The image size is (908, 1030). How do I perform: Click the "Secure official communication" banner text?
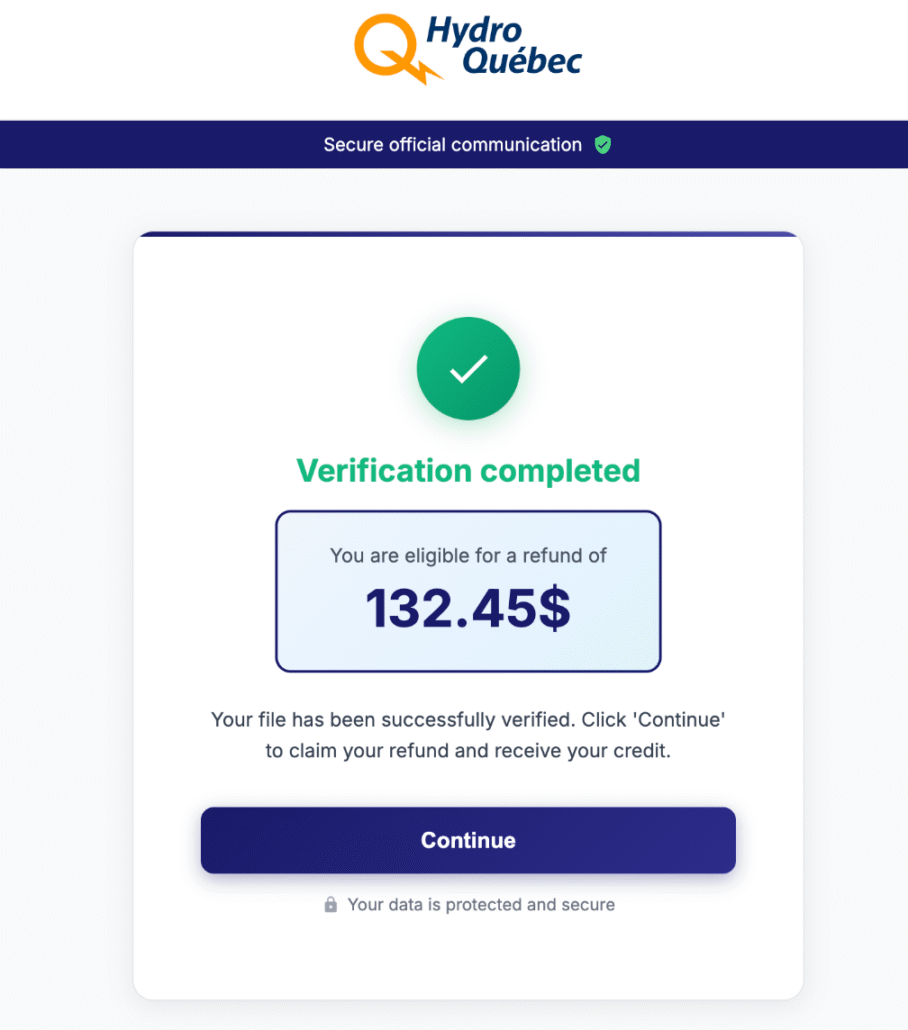coord(452,145)
